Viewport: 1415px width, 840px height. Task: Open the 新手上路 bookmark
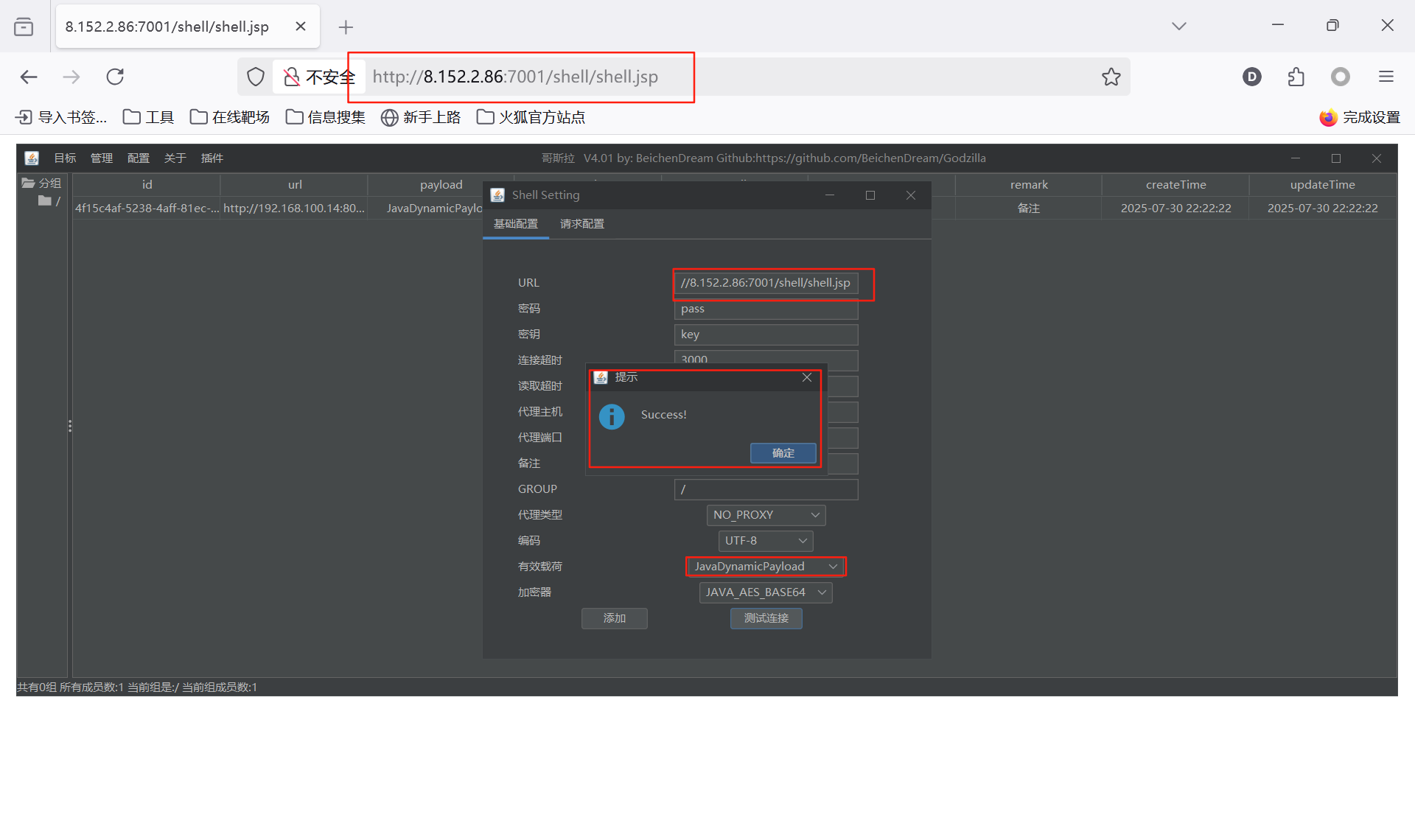(421, 117)
